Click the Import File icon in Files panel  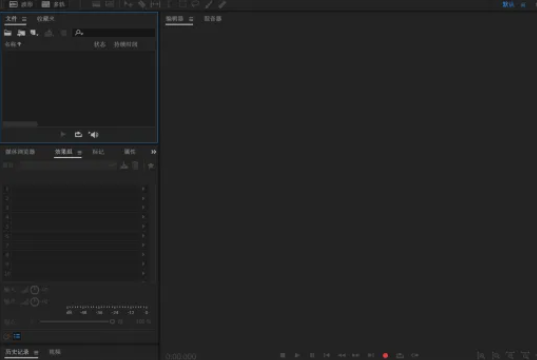(x=21, y=33)
